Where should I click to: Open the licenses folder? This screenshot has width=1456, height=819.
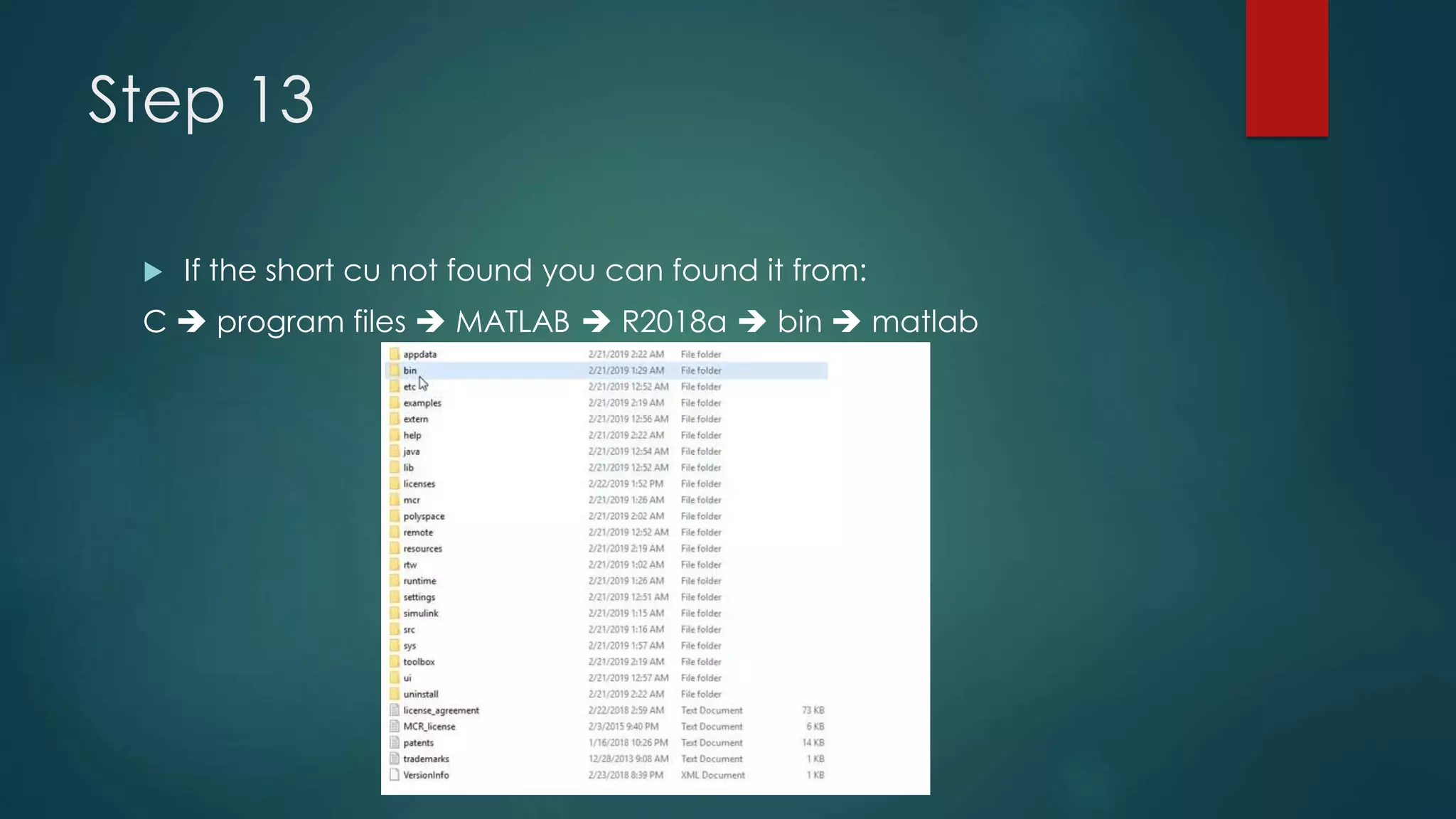(x=419, y=484)
